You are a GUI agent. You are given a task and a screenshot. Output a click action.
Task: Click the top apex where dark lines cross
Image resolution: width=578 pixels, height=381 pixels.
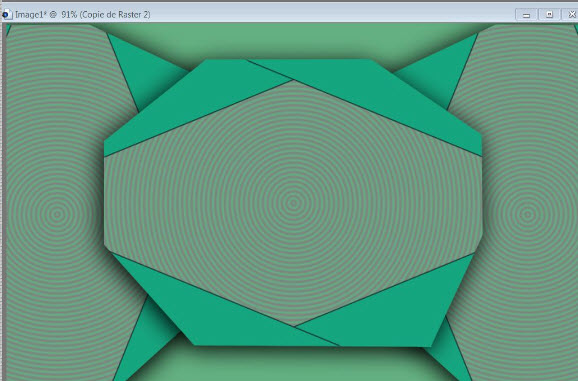[x=293, y=80]
